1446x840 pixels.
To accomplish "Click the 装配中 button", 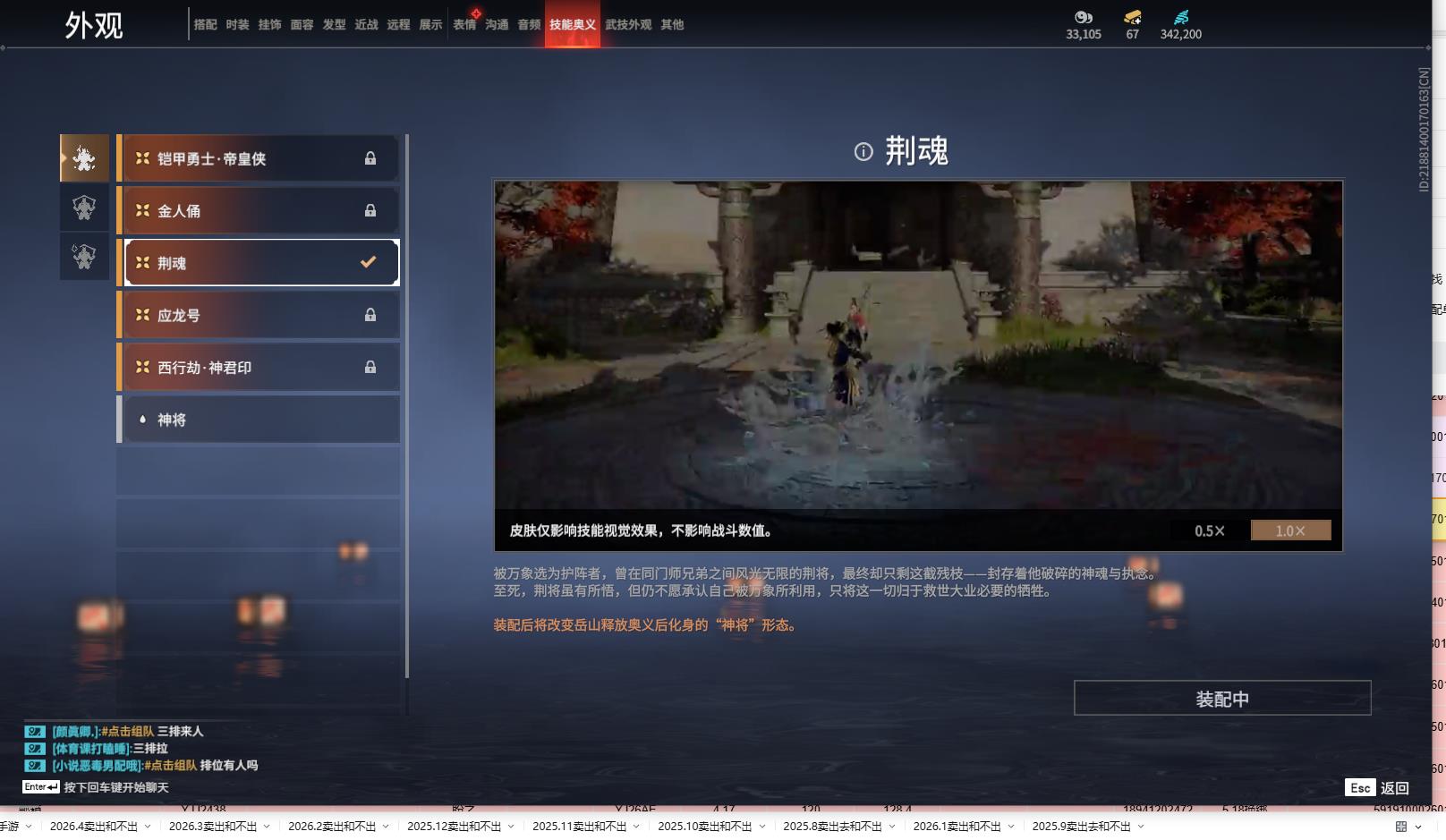I will coord(1222,698).
